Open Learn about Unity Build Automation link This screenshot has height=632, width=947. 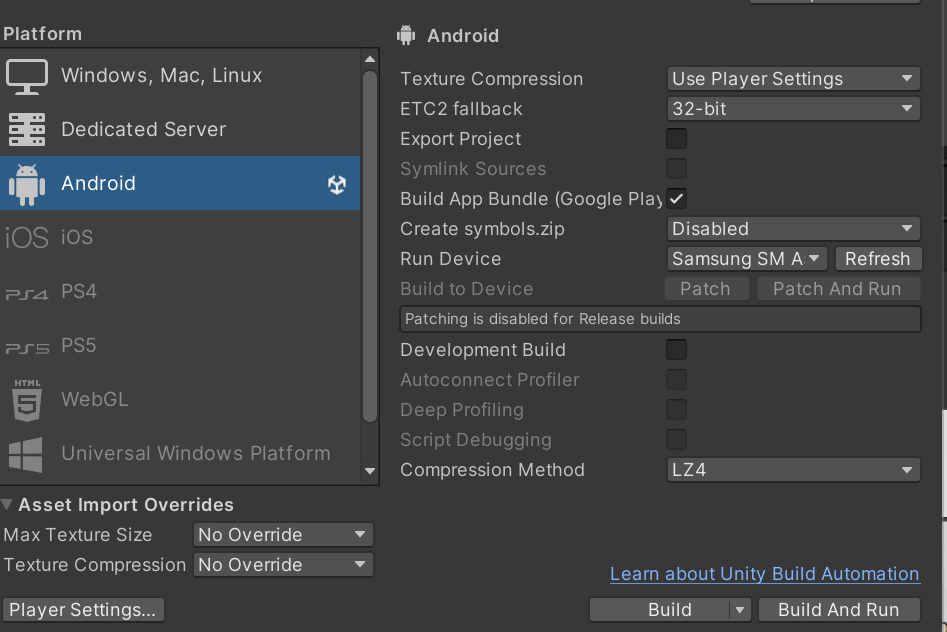(765, 574)
